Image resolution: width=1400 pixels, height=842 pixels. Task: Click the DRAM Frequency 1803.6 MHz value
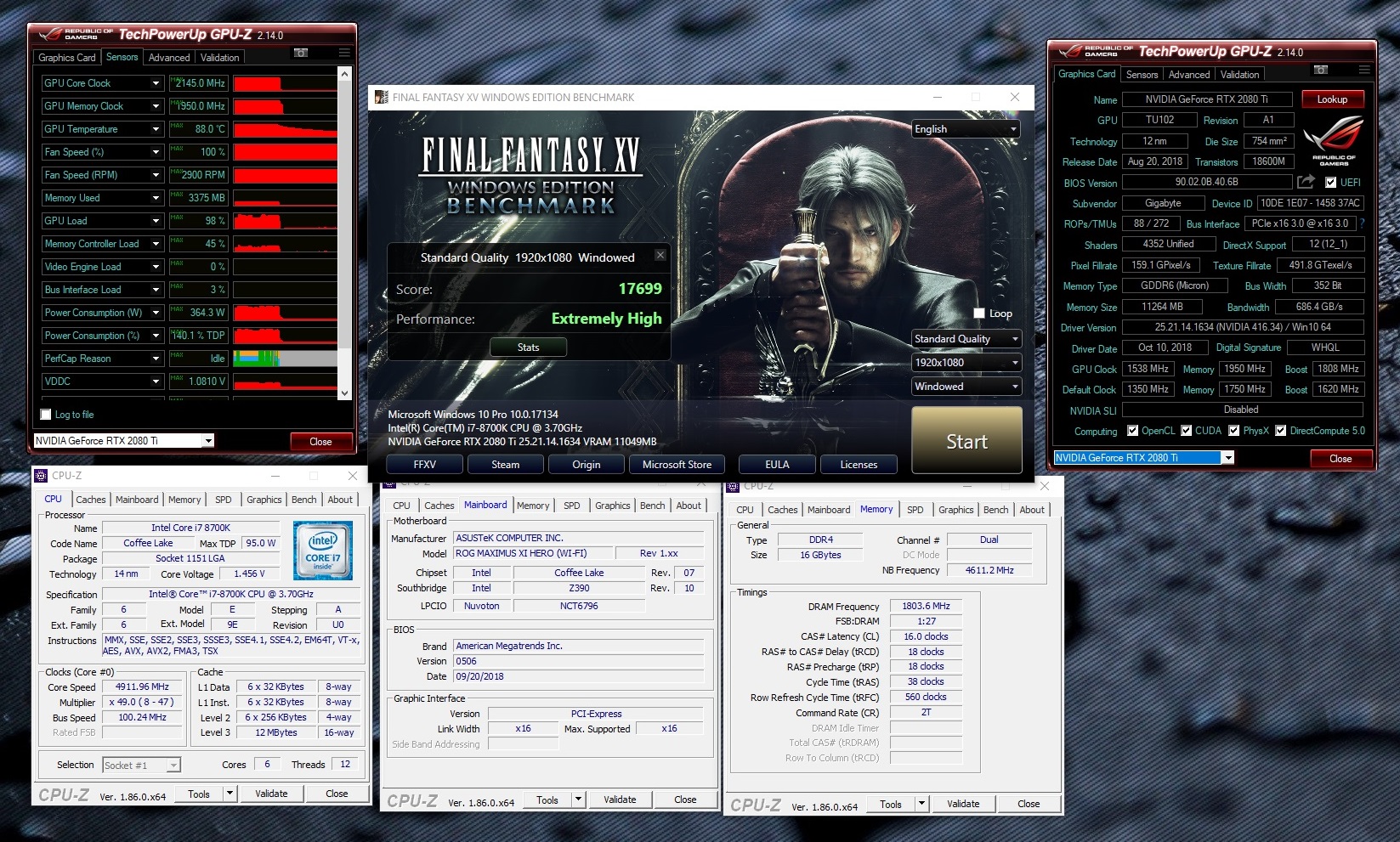pyautogui.click(x=926, y=607)
